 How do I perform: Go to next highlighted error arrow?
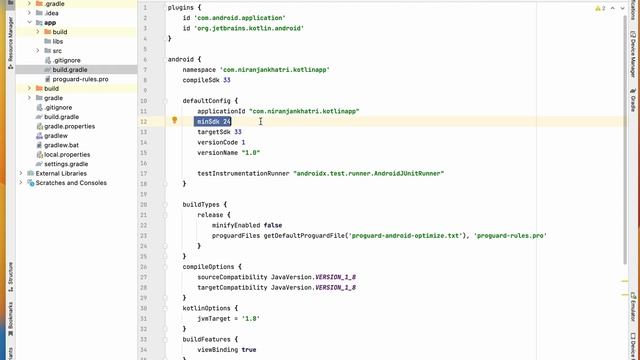(x=622, y=8)
